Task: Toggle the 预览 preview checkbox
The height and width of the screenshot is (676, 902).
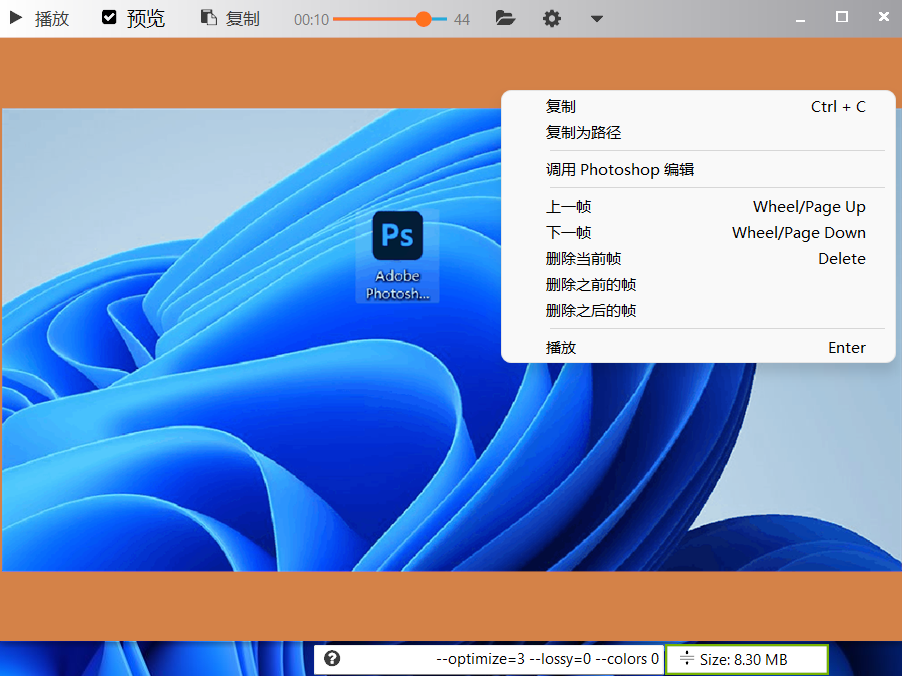Action: click(x=110, y=18)
